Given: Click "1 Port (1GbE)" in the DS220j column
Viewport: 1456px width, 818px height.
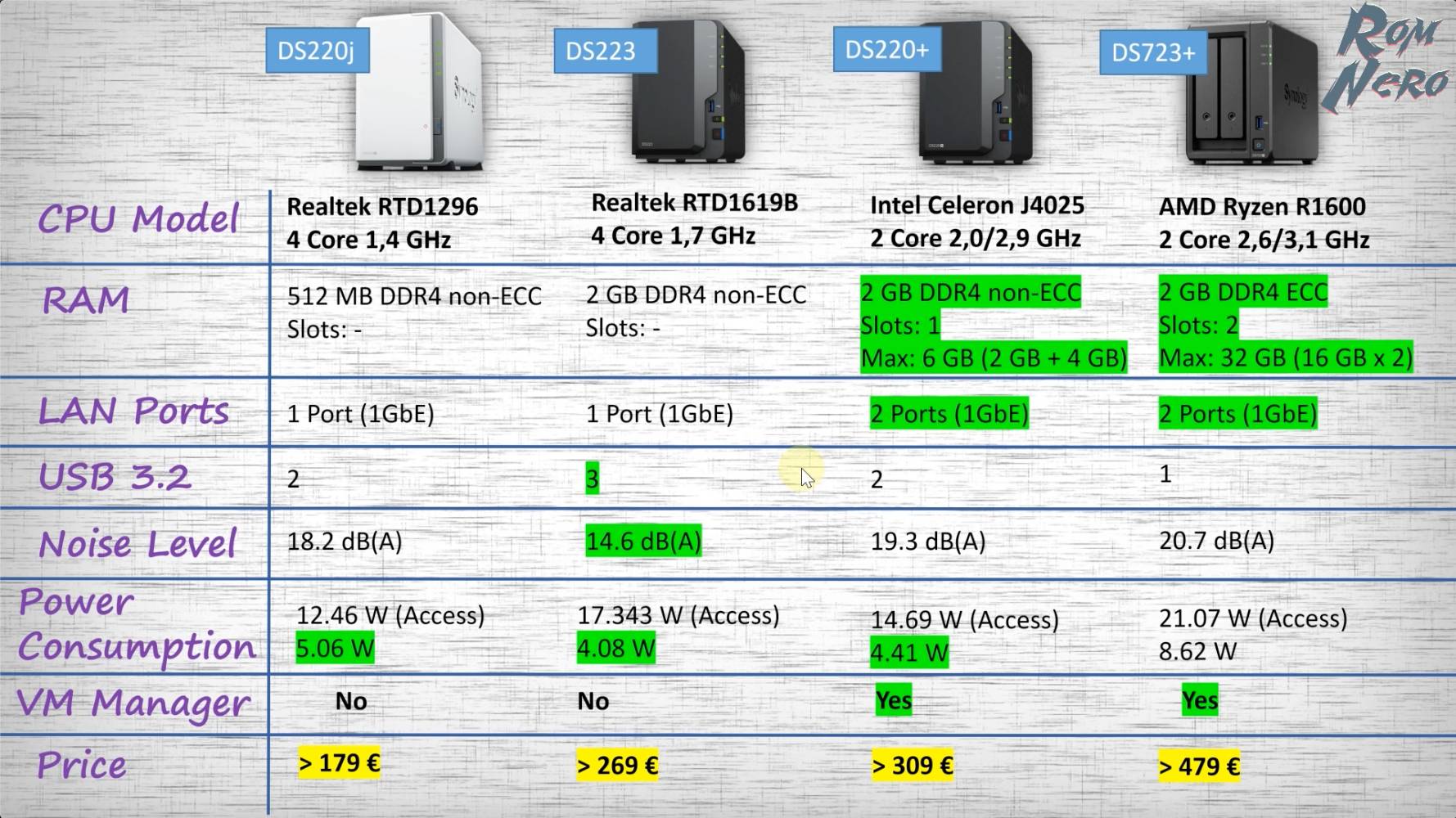Looking at the screenshot, I should (x=361, y=414).
